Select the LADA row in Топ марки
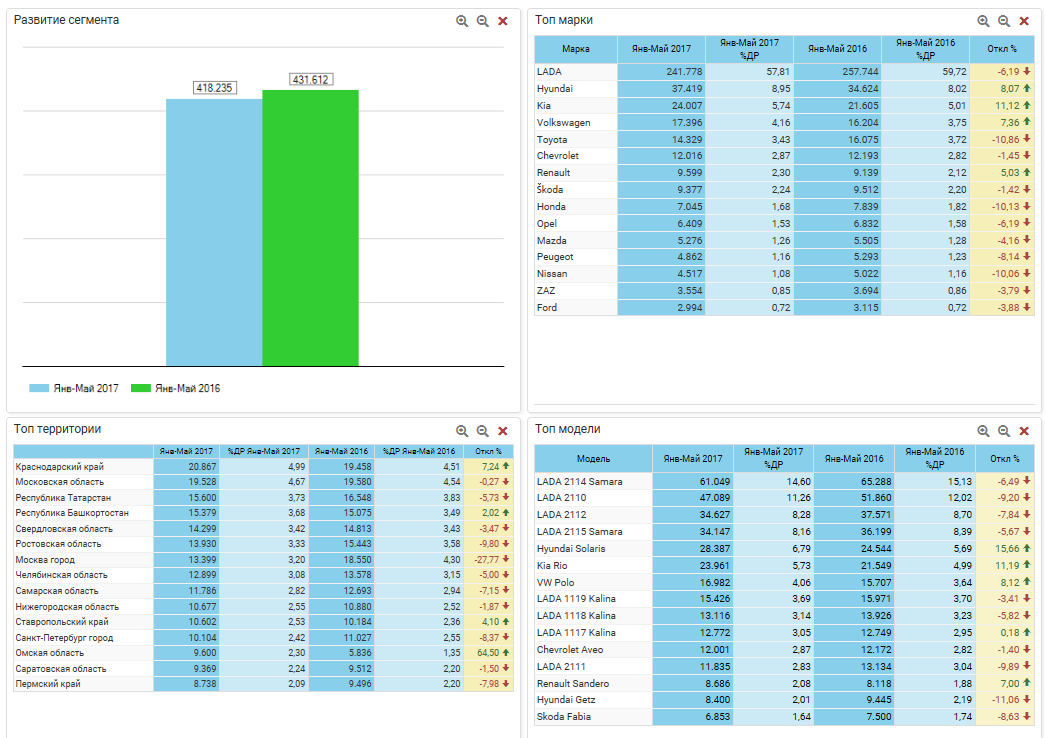1045x738 pixels. 576,72
